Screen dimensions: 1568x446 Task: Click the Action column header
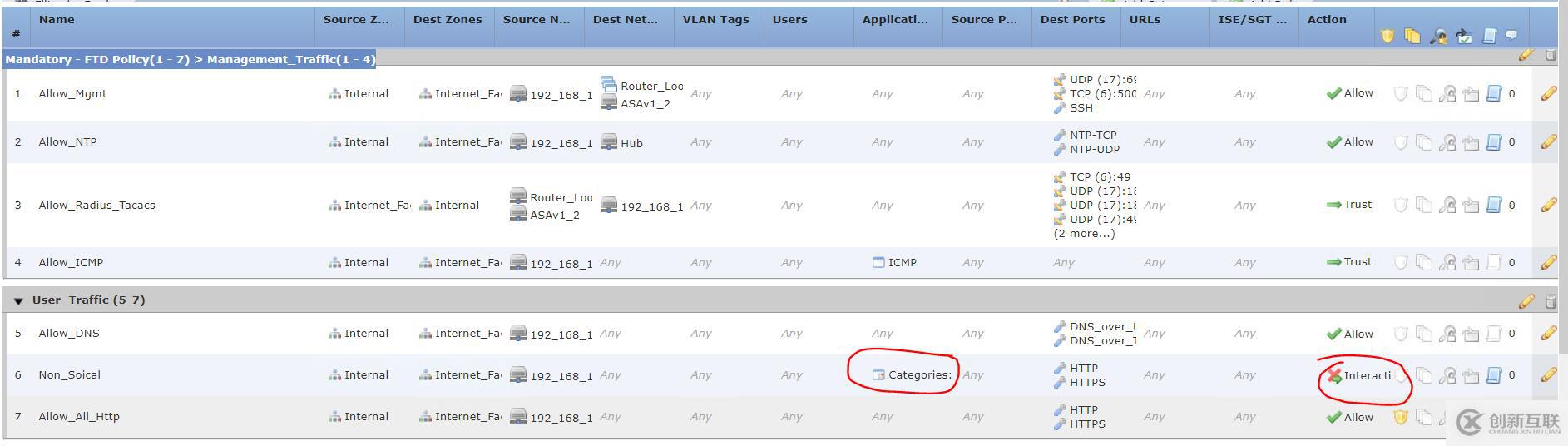click(x=1327, y=19)
